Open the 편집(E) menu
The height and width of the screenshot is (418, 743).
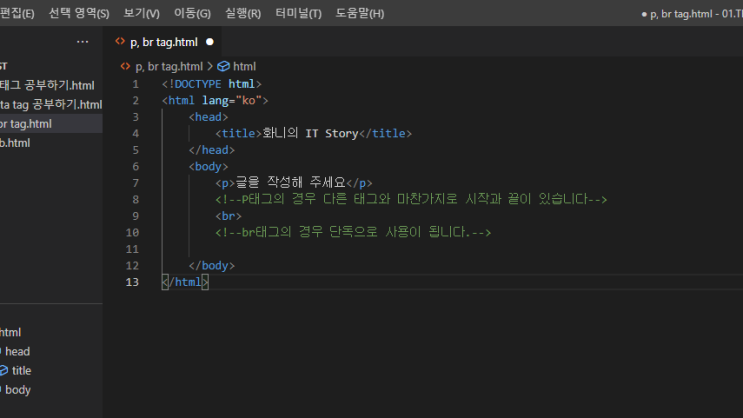[17, 13]
